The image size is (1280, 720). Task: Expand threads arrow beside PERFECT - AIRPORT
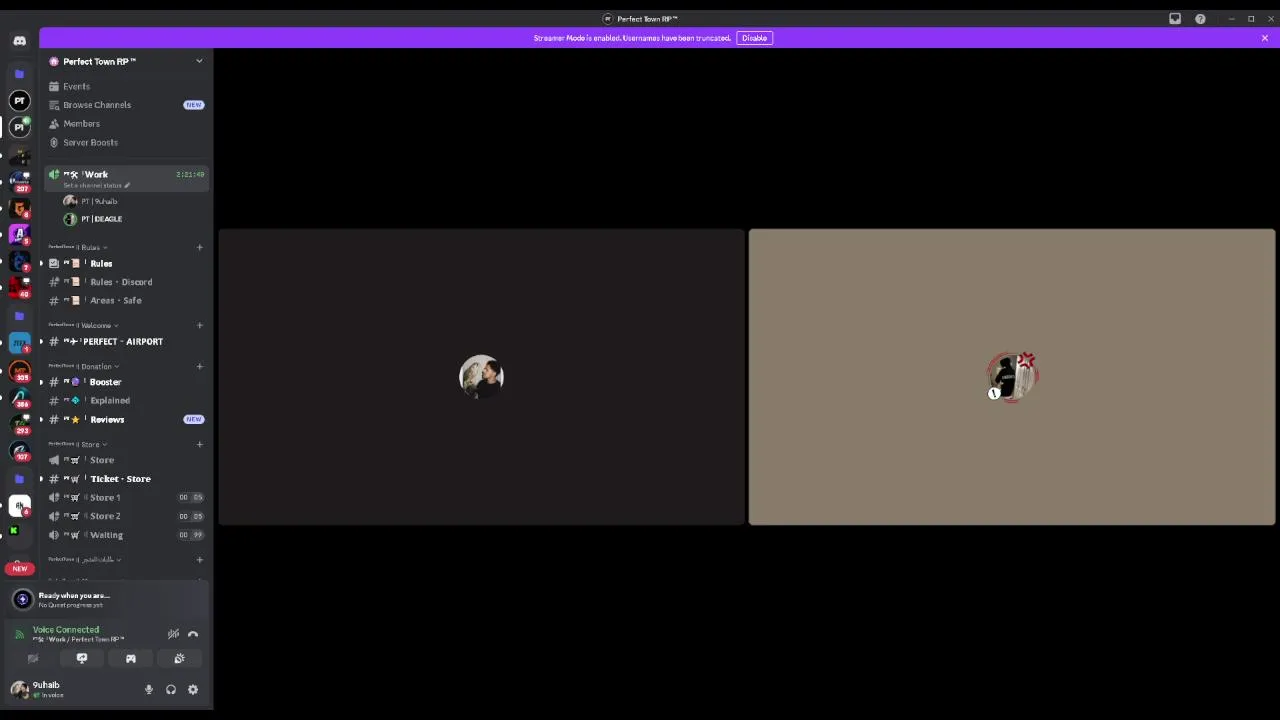tap(41, 341)
